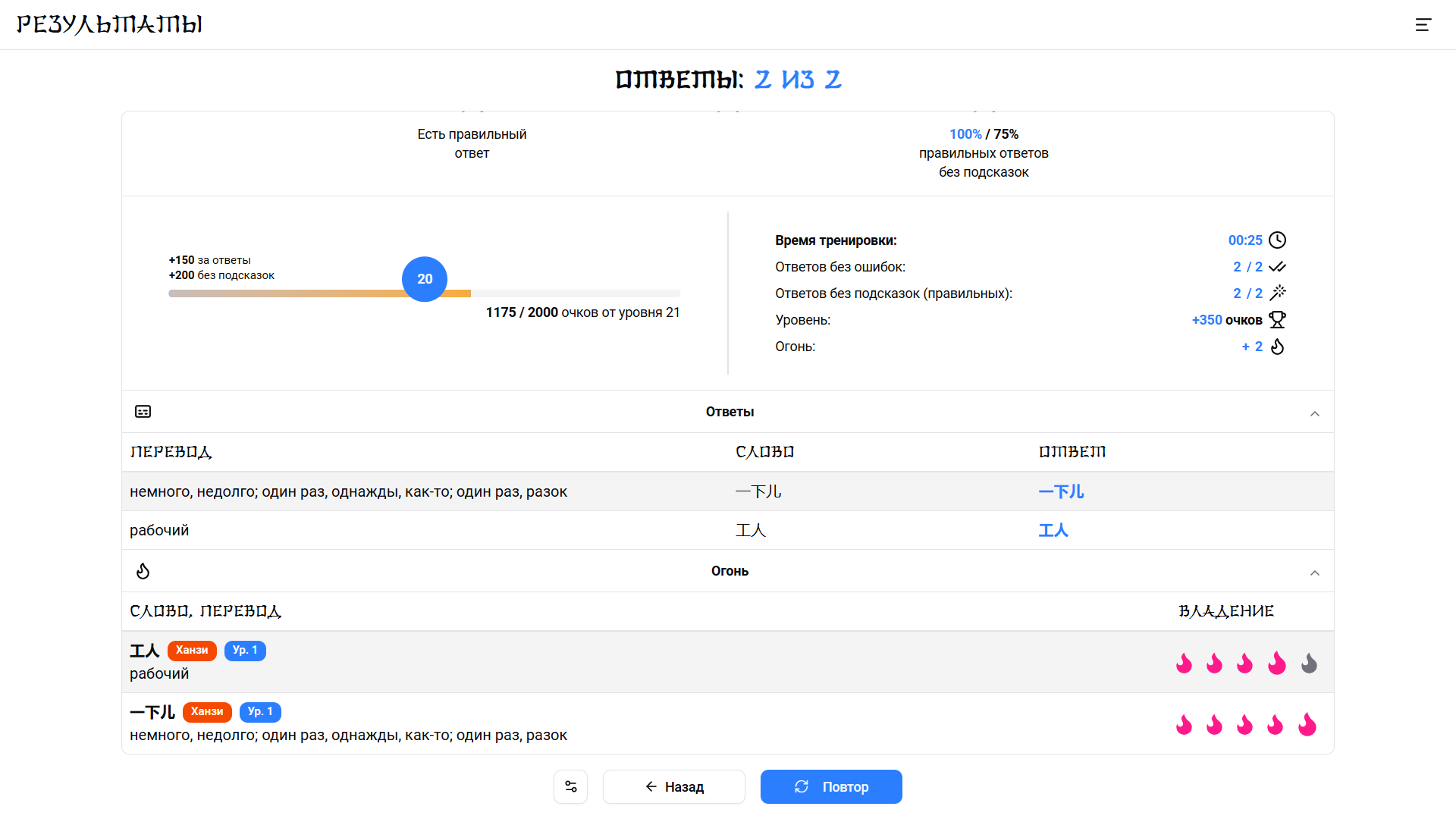Click the refresh icon inside the Повтор button
This screenshot has width=1456, height=819.
[x=802, y=786]
